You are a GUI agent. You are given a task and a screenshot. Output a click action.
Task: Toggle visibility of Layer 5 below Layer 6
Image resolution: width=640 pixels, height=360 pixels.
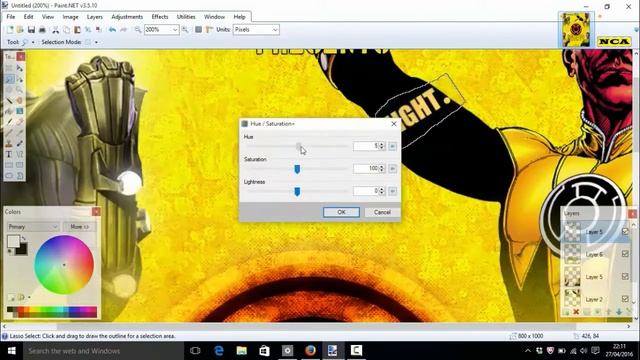click(x=625, y=276)
